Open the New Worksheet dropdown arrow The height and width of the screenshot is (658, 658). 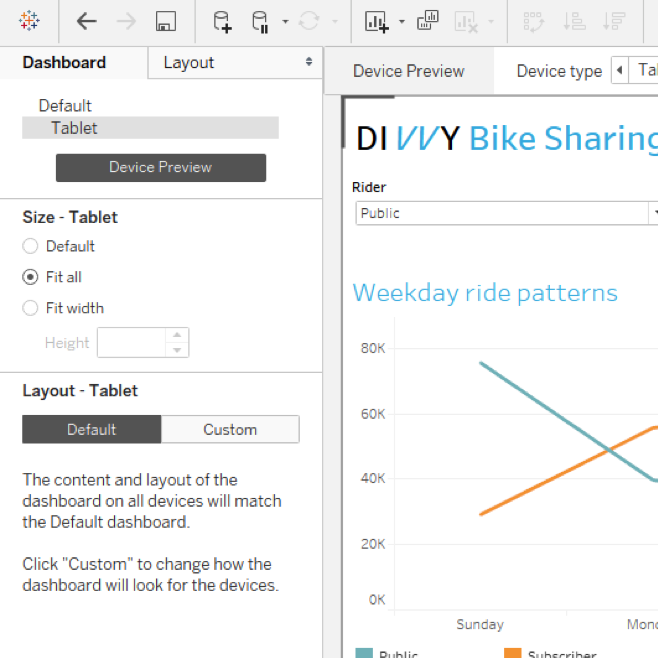401,22
